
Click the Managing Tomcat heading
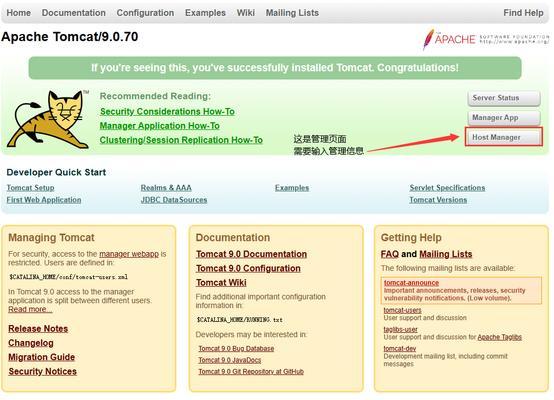click(x=51, y=237)
